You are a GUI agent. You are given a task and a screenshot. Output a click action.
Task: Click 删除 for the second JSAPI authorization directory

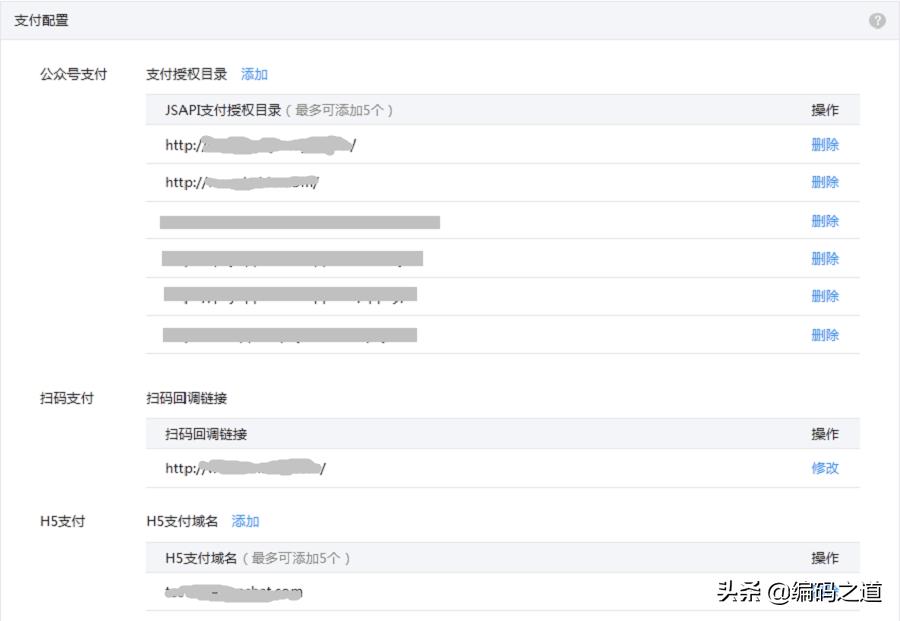click(826, 182)
